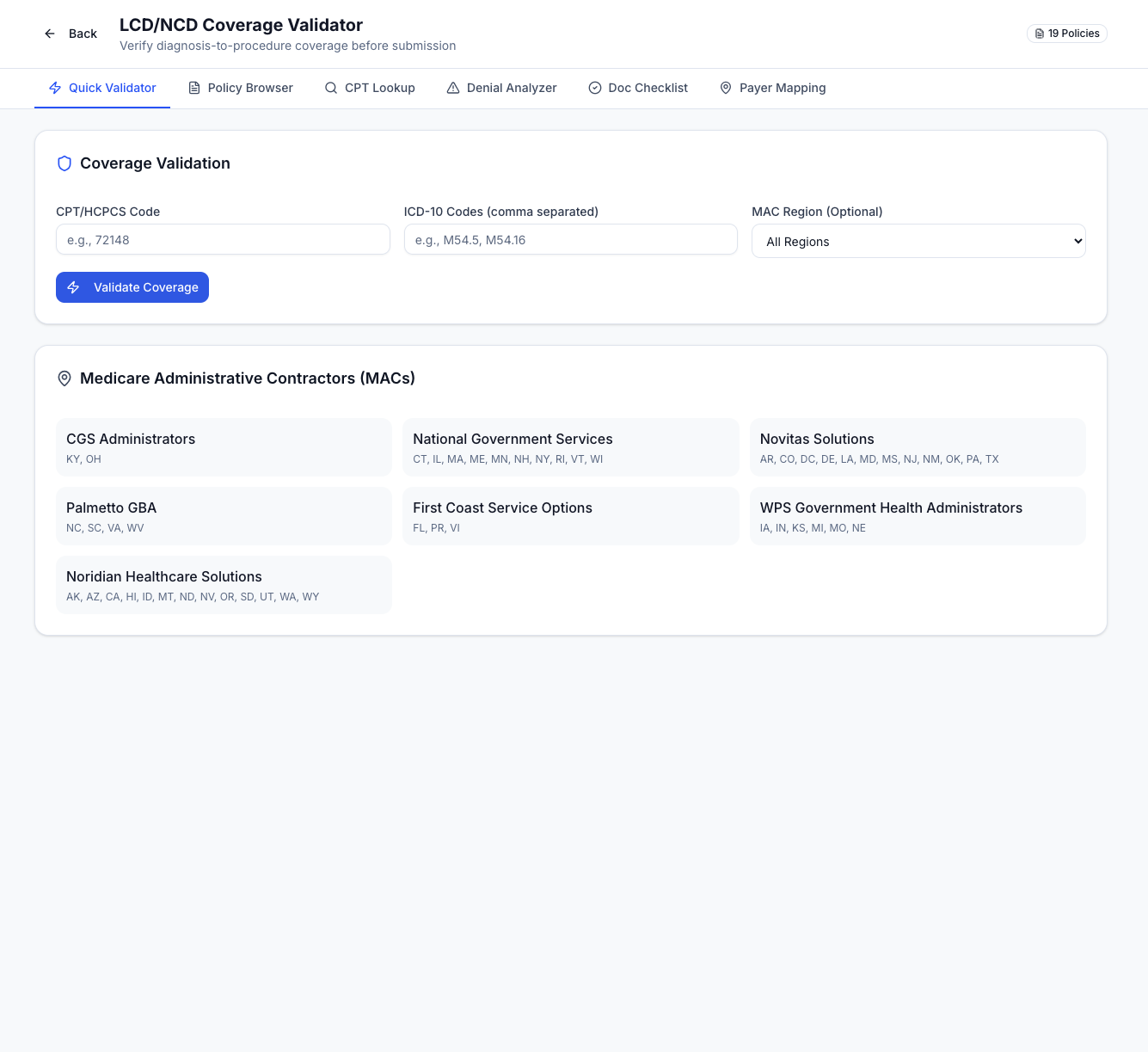Screen dimensions: 1148x1052
Task: Click the check-circle icon on Doc Checklist
Action: [x=594, y=88]
